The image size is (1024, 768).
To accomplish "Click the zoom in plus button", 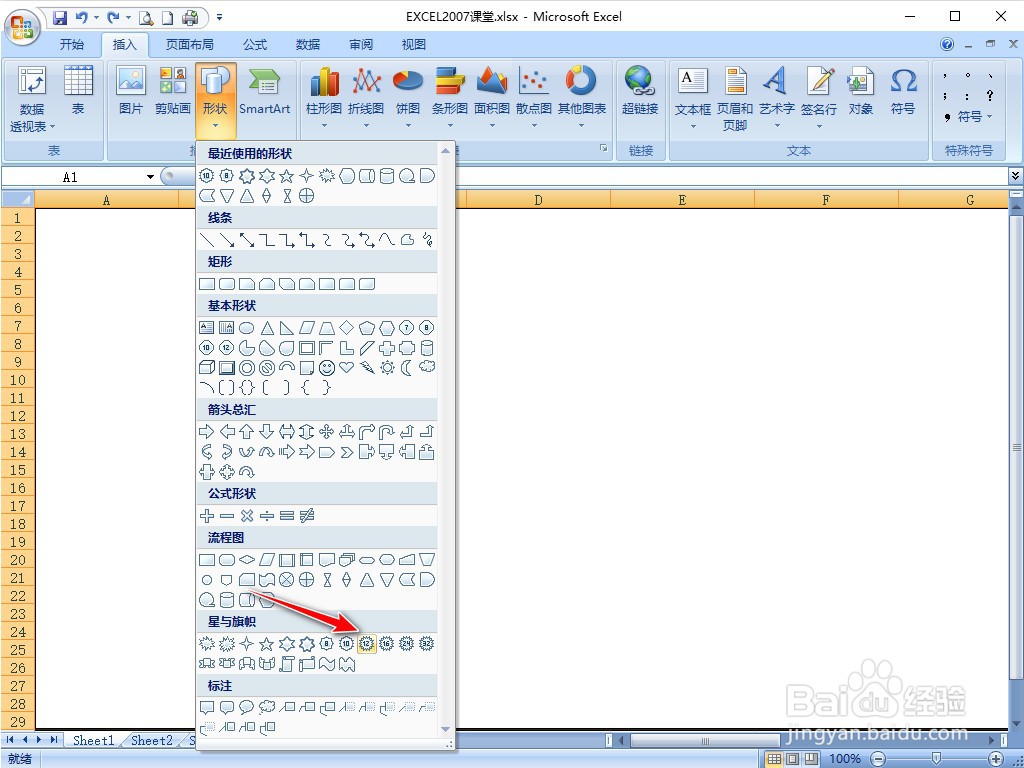I will (996, 759).
